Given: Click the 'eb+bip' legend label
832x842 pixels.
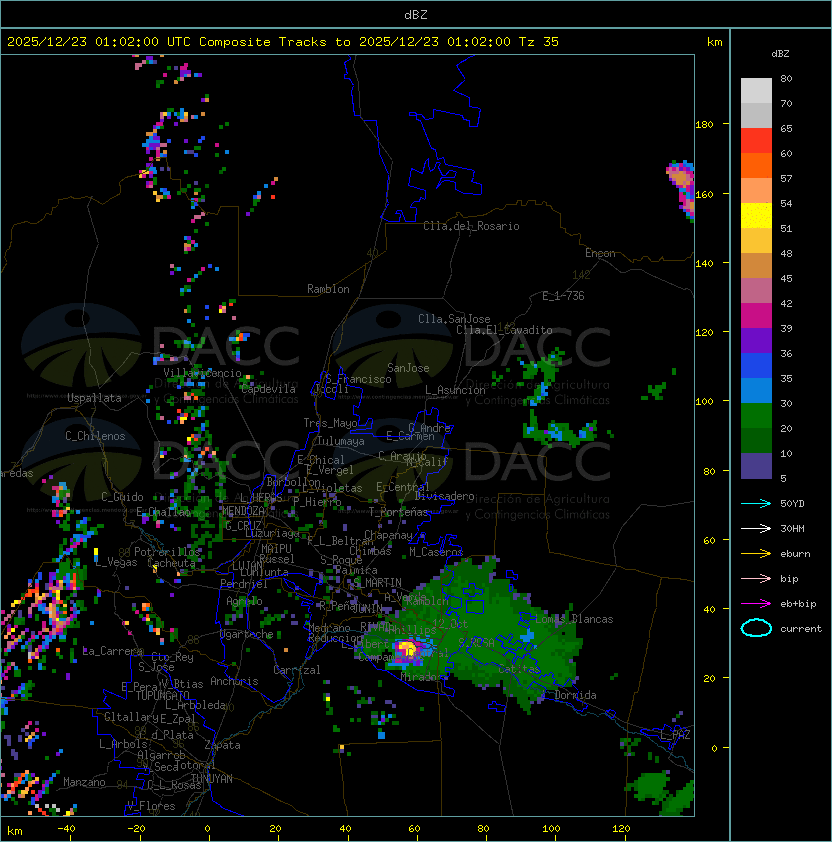Looking at the screenshot, I should click(x=798, y=604).
